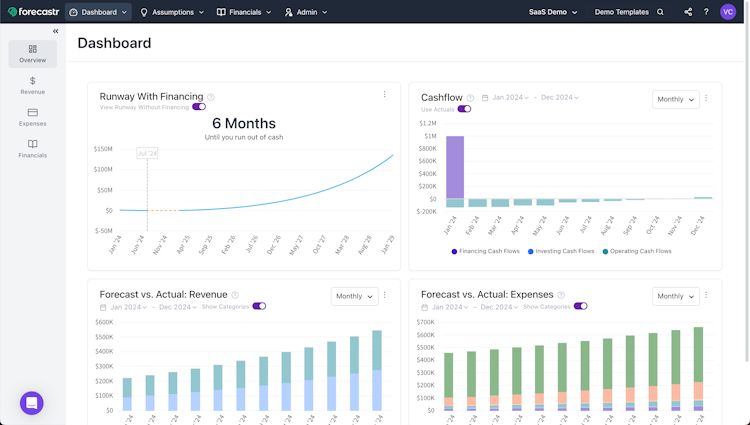Image resolution: width=750 pixels, height=425 pixels.
Task: Open the Admin nav menu
Action: pyautogui.click(x=306, y=12)
